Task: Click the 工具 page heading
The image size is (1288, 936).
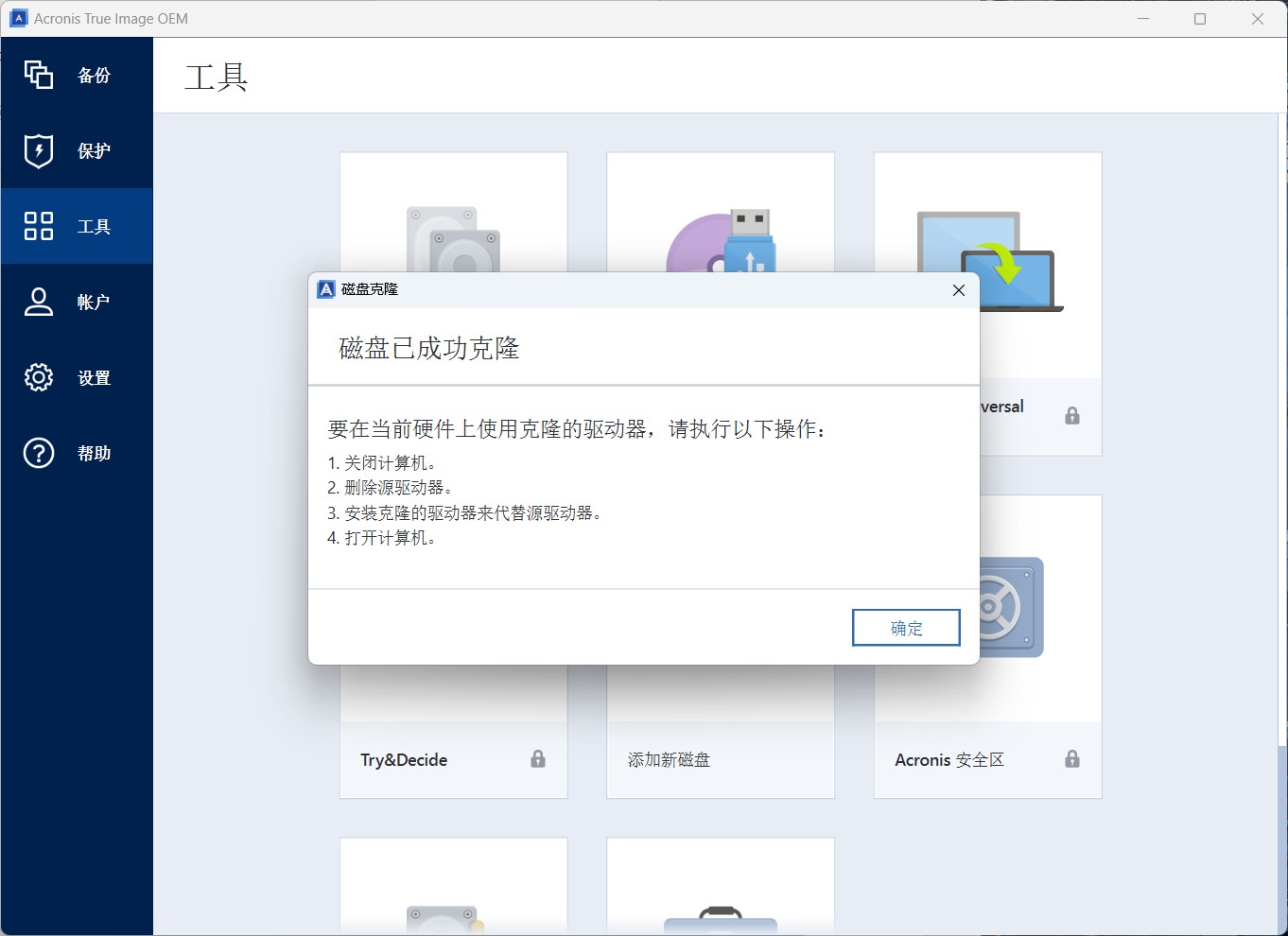Action: pos(217,78)
